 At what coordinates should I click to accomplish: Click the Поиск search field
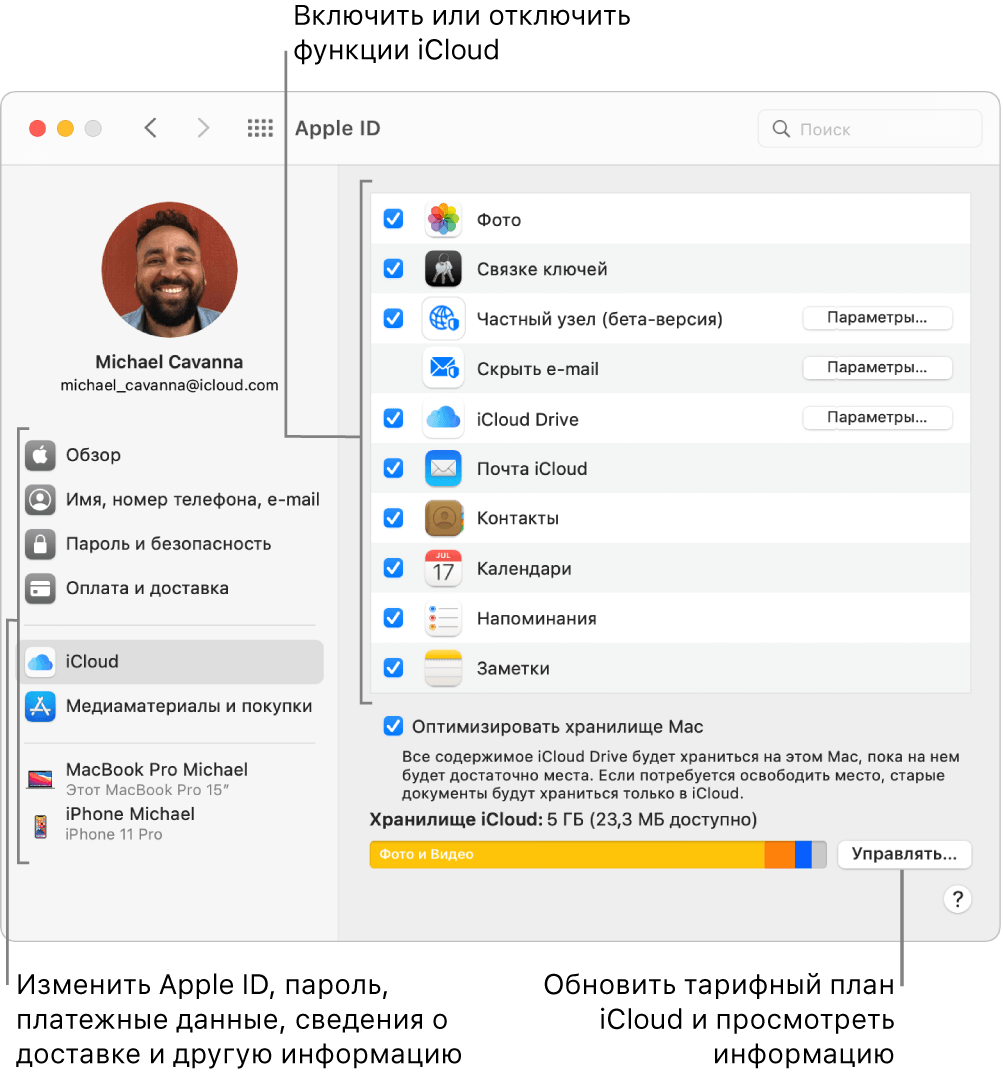[x=870, y=129]
